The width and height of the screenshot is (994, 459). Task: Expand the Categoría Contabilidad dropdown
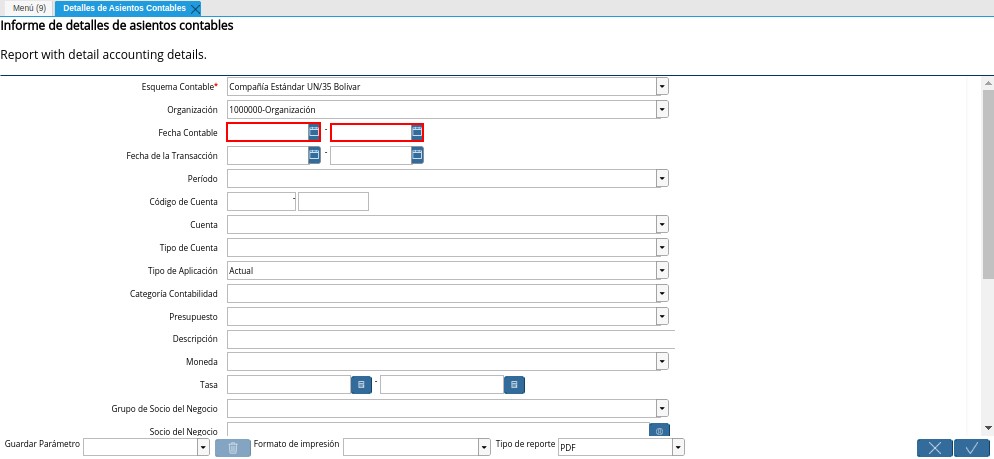click(662, 294)
